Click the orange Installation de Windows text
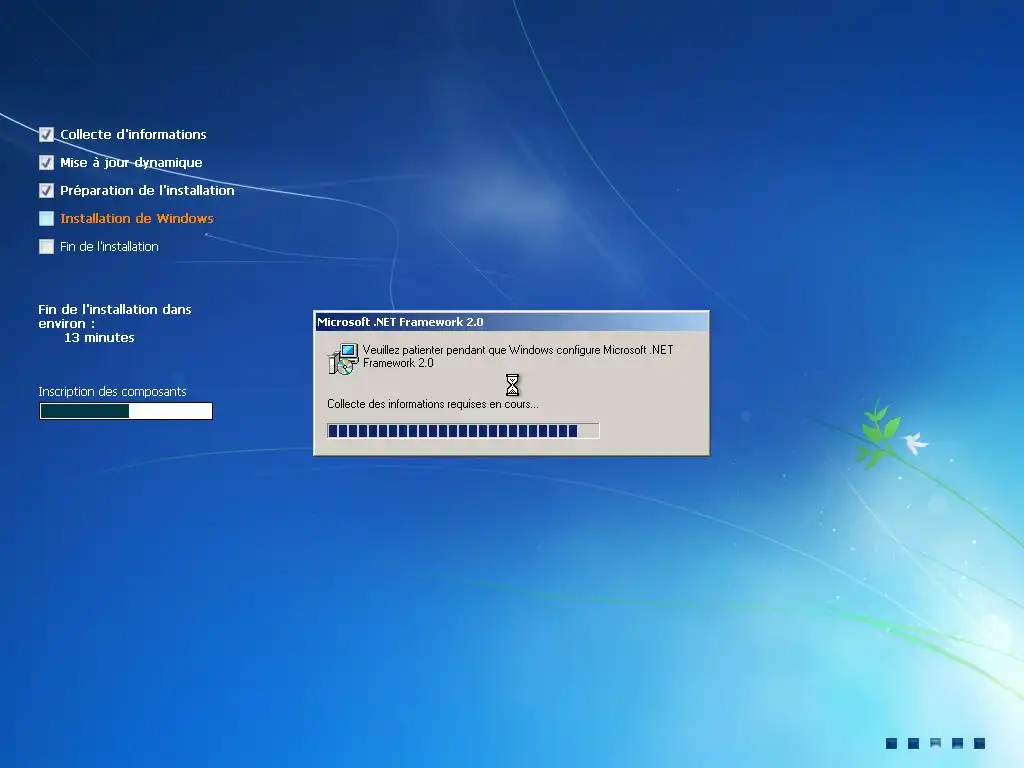 click(x=136, y=218)
